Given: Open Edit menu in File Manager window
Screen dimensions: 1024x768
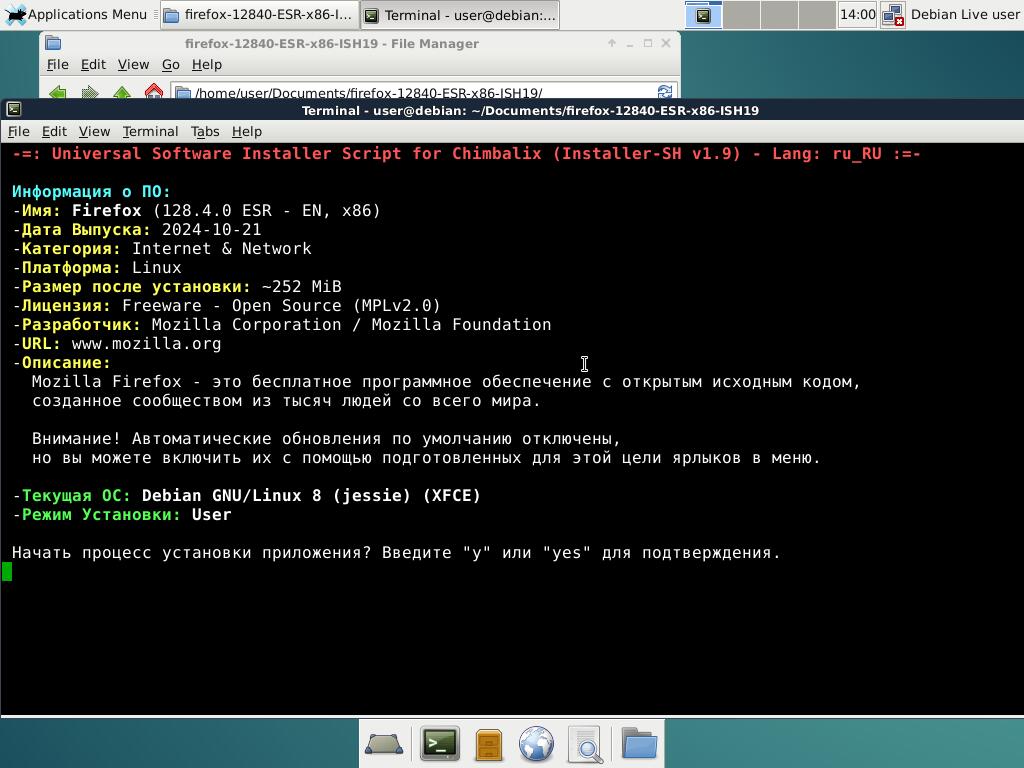Looking at the screenshot, I should (x=93, y=65).
